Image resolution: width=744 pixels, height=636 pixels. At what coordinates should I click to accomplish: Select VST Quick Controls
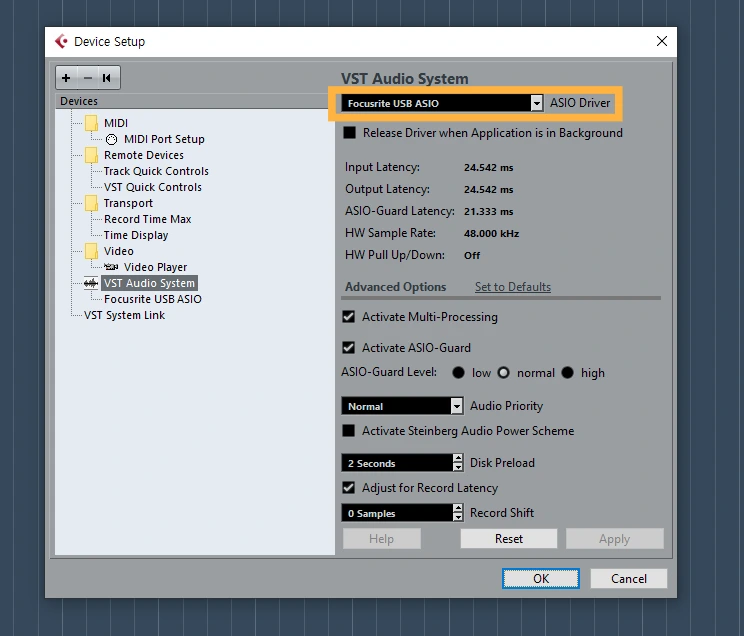153,187
